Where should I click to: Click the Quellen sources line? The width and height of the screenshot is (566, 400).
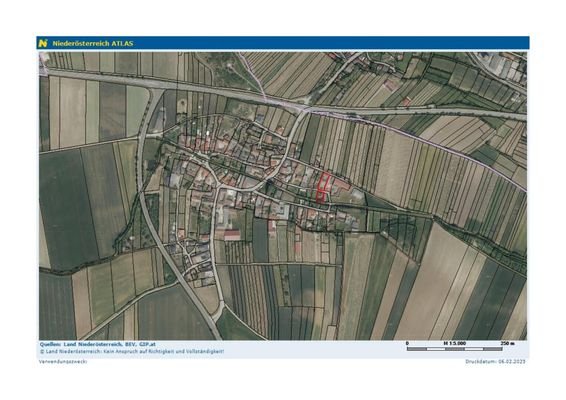tap(97, 344)
